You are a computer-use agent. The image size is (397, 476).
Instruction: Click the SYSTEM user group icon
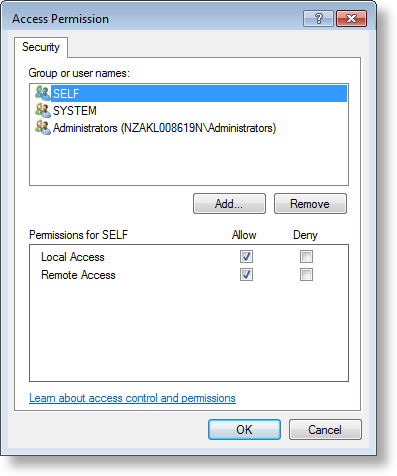43,110
